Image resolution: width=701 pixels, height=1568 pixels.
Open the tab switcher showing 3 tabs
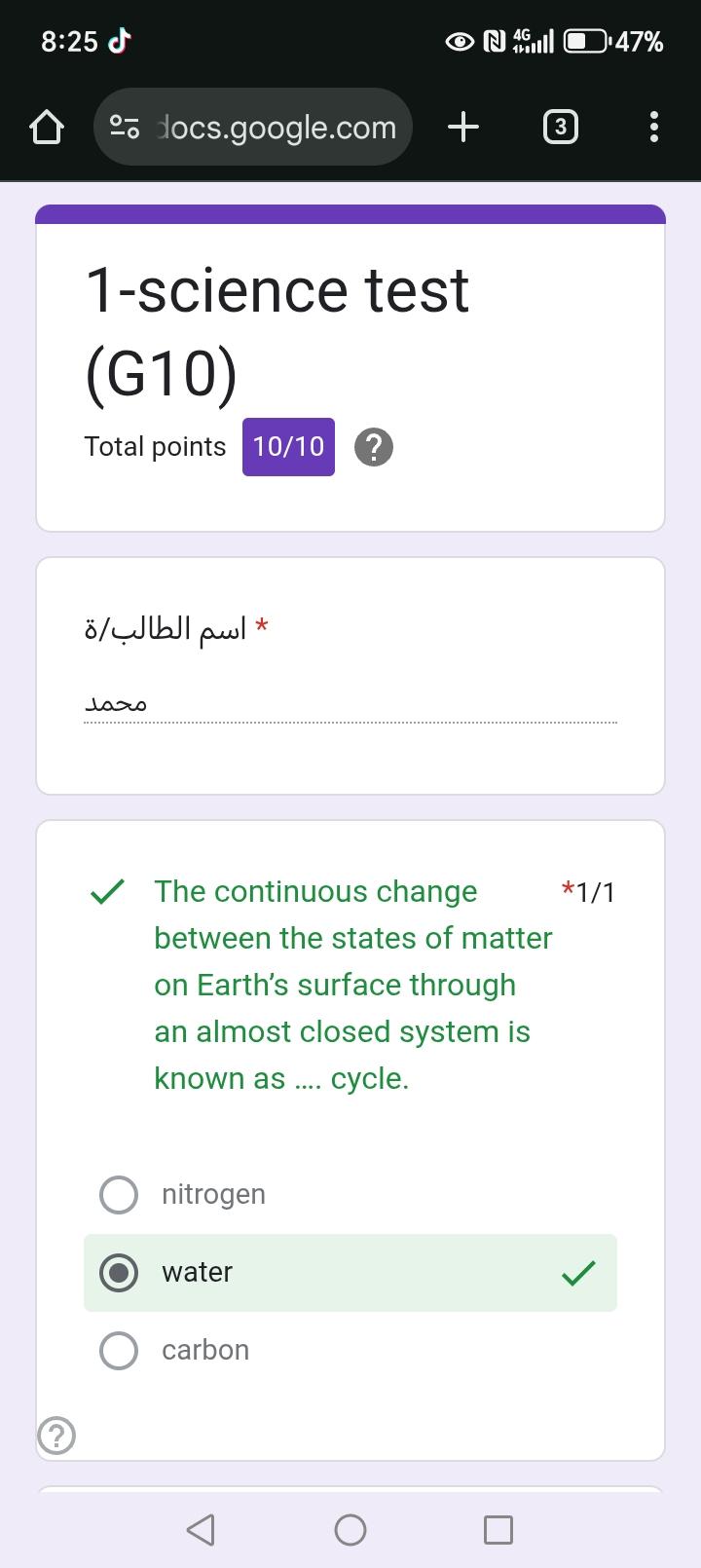(x=559, y=128)
